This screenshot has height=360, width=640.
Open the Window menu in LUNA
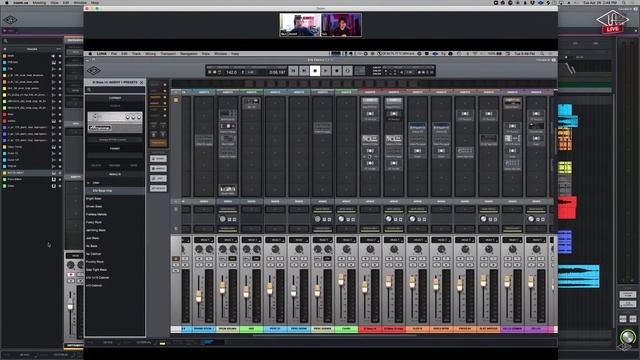(220, 54)
